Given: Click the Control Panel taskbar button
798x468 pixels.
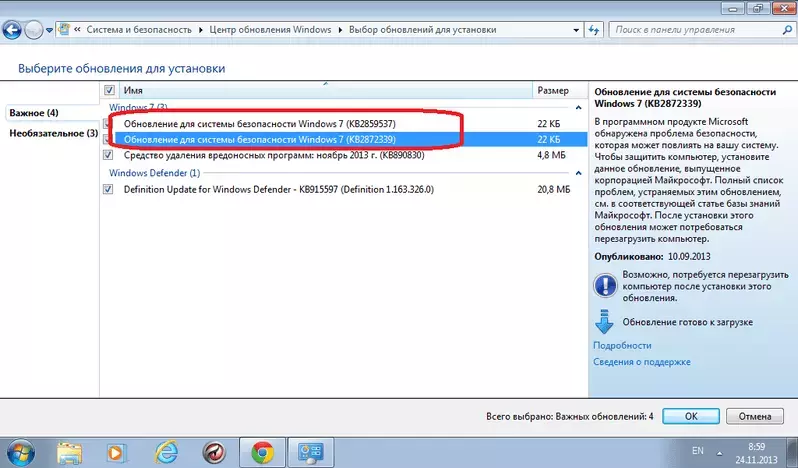Looking at the screenshot, I should pyautogui.click(x=311, y=453).
